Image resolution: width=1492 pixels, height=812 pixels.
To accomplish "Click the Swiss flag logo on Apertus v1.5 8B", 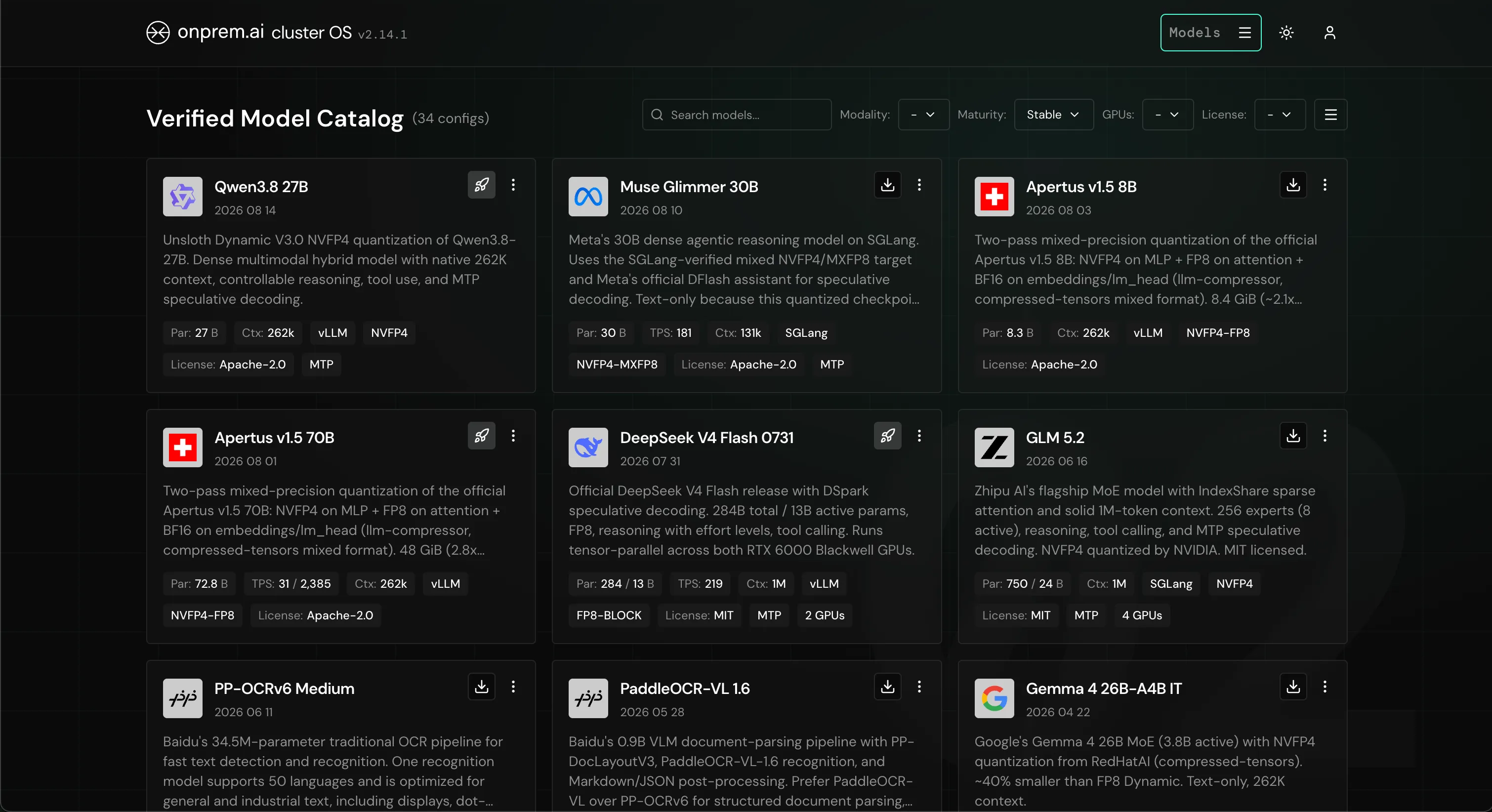I will (x=994, y=197).
